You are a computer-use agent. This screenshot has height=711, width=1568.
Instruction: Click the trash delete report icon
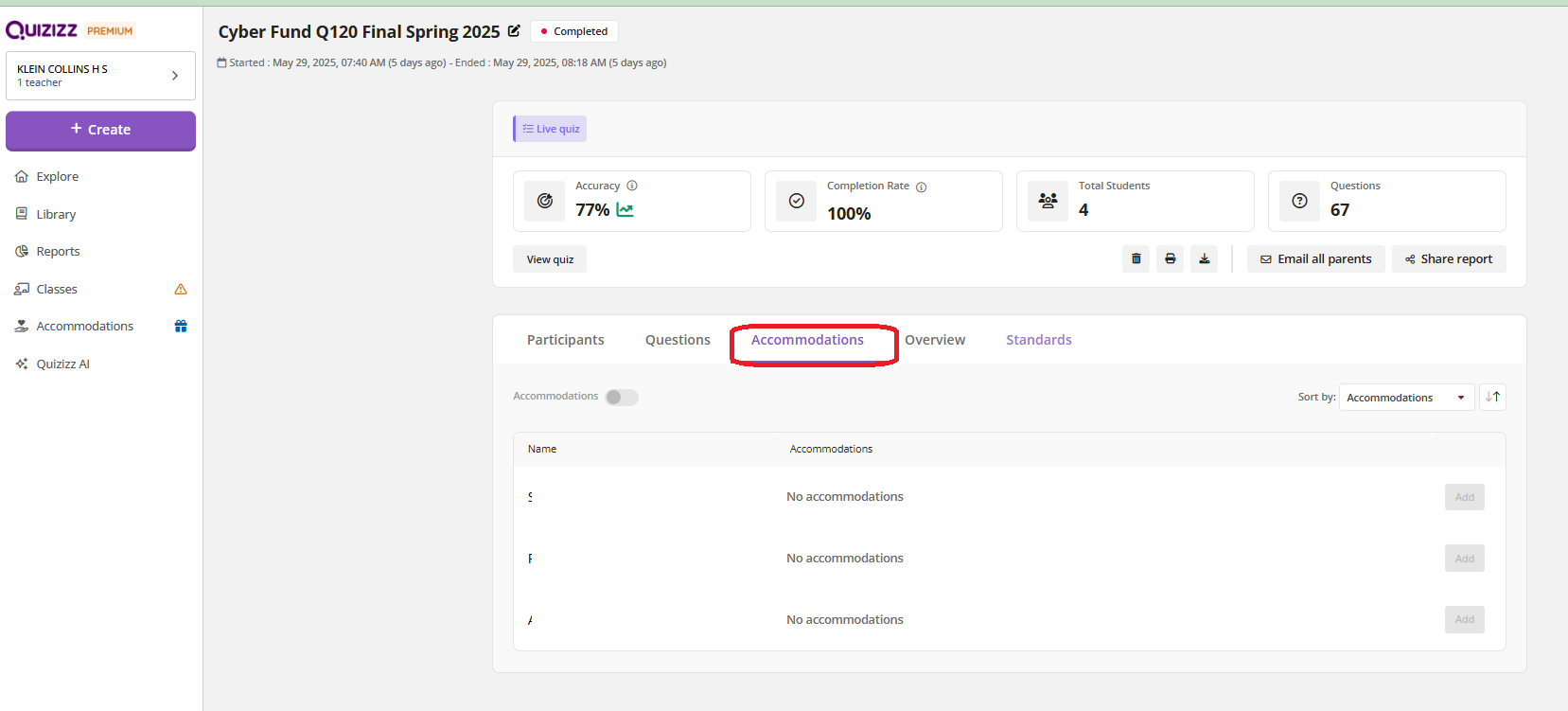(1136, 258)
